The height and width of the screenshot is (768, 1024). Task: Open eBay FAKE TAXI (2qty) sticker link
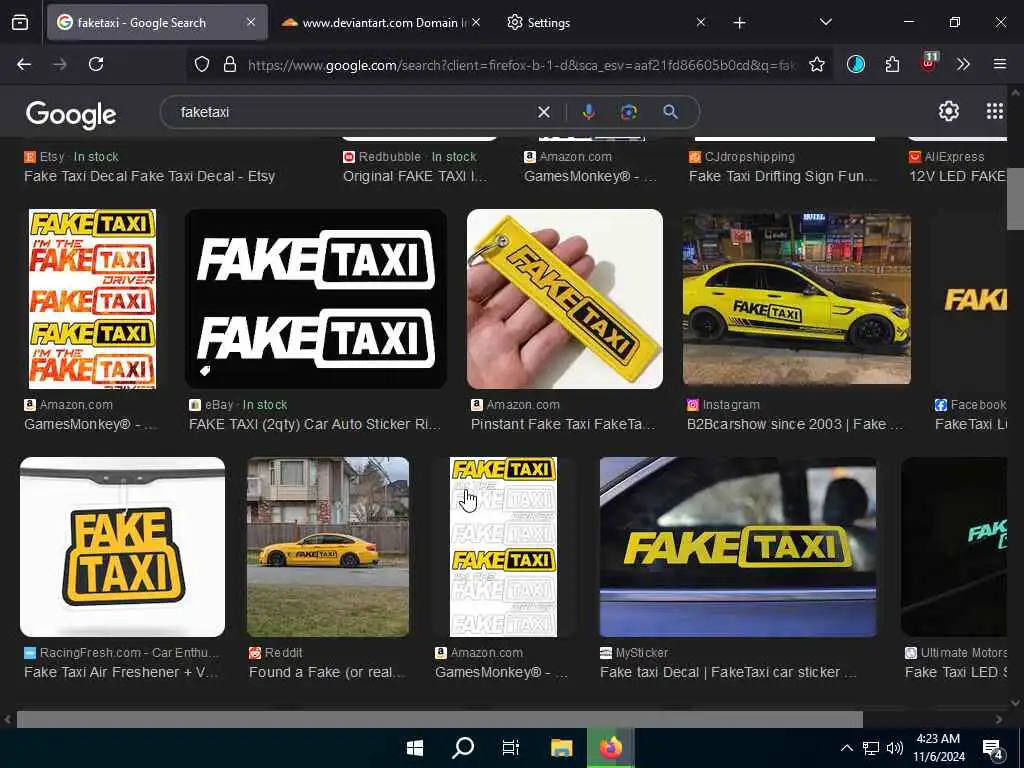(x=315, y=424)
